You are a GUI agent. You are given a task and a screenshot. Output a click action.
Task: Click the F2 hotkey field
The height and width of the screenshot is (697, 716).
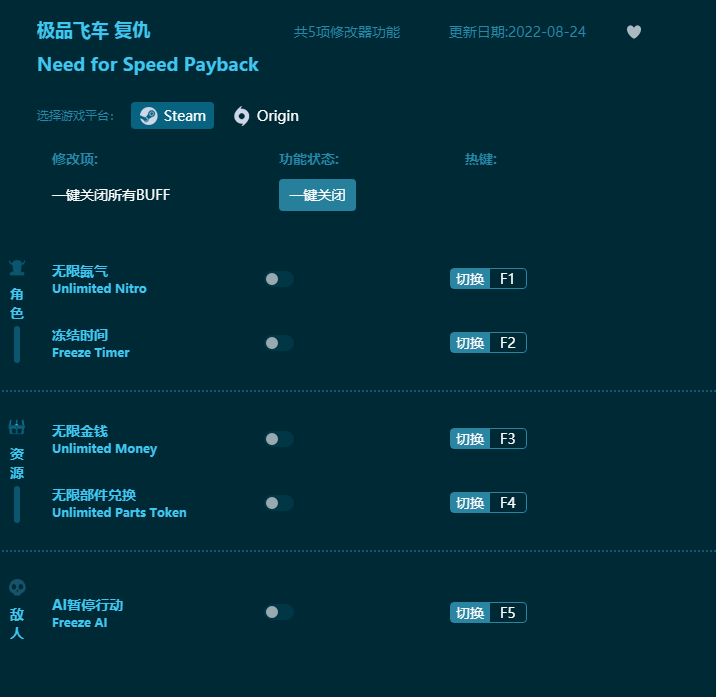click(508, 343)
